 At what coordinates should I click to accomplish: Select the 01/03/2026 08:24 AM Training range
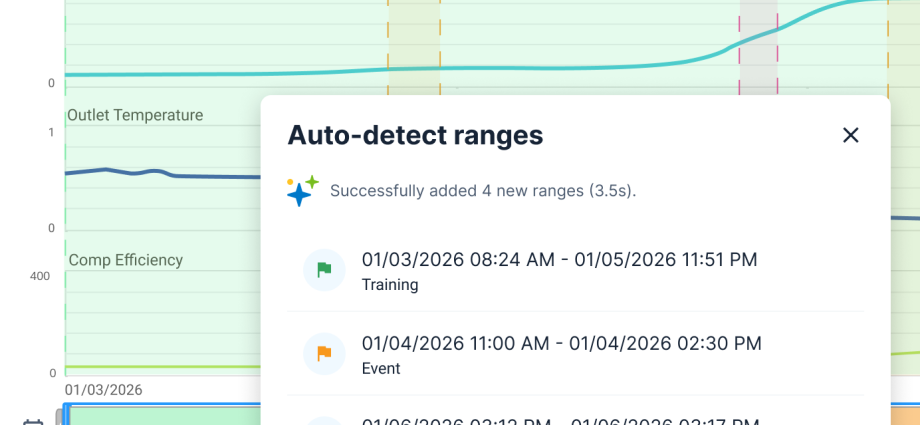click(559, 260)
